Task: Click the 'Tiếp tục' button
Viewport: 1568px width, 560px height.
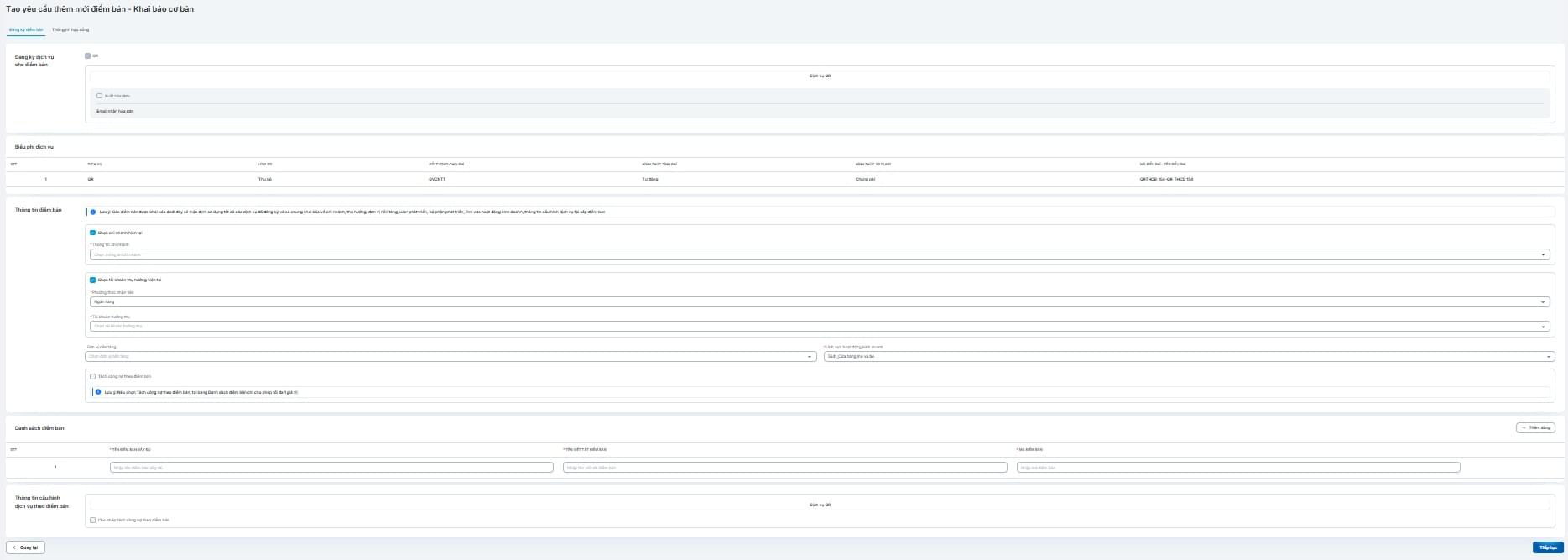Action: tap(1548, 547)
